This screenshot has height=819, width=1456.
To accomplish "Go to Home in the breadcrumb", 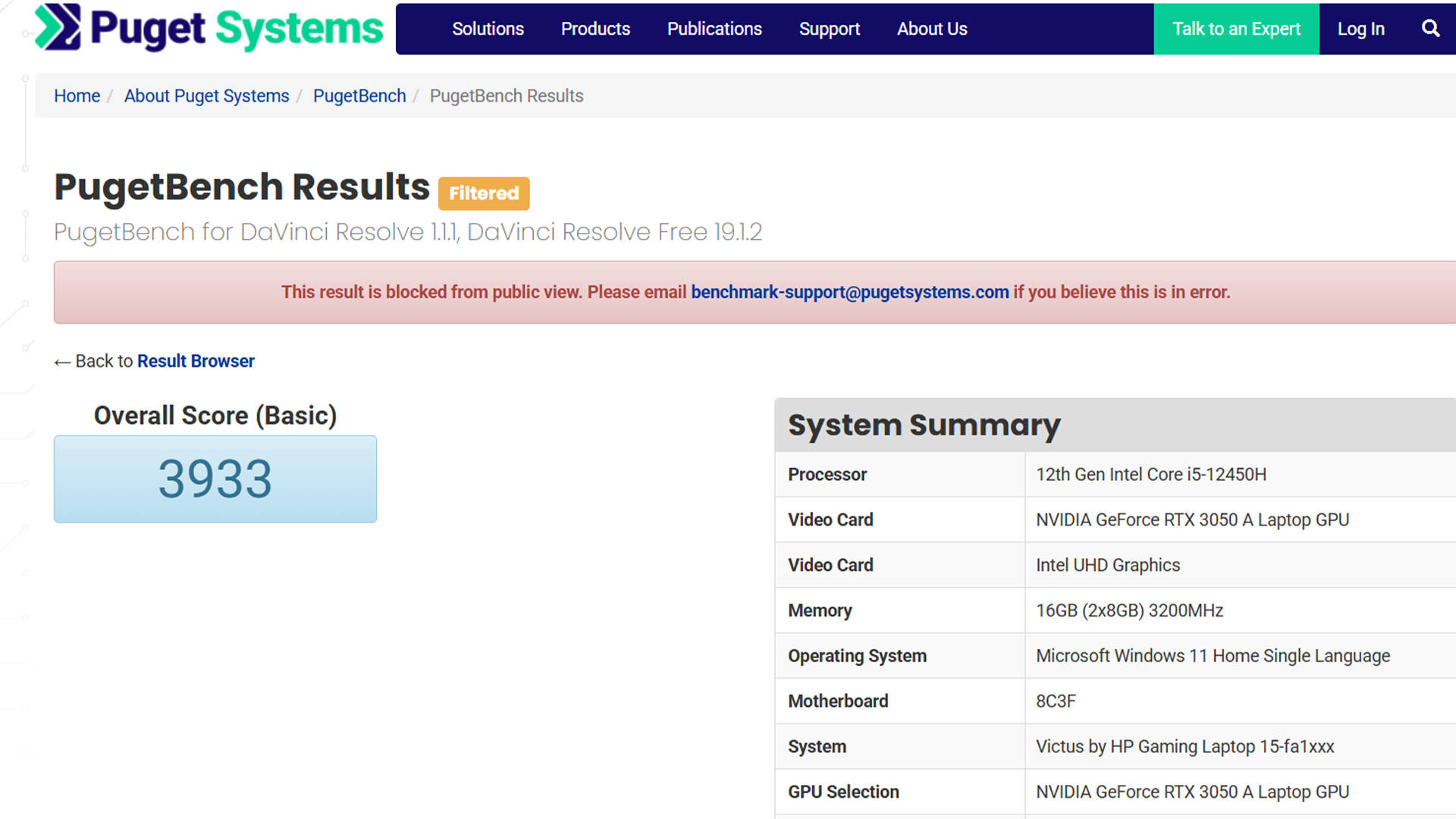I will pyautogui.click(x=77, y=96).
